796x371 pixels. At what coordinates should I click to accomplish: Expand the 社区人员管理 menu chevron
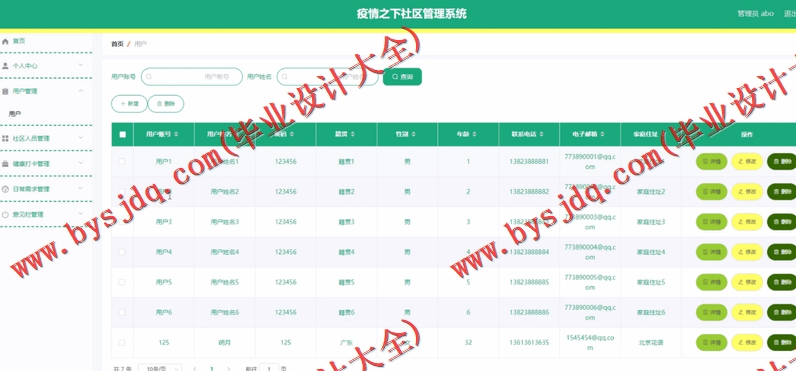tap(81, 138)
